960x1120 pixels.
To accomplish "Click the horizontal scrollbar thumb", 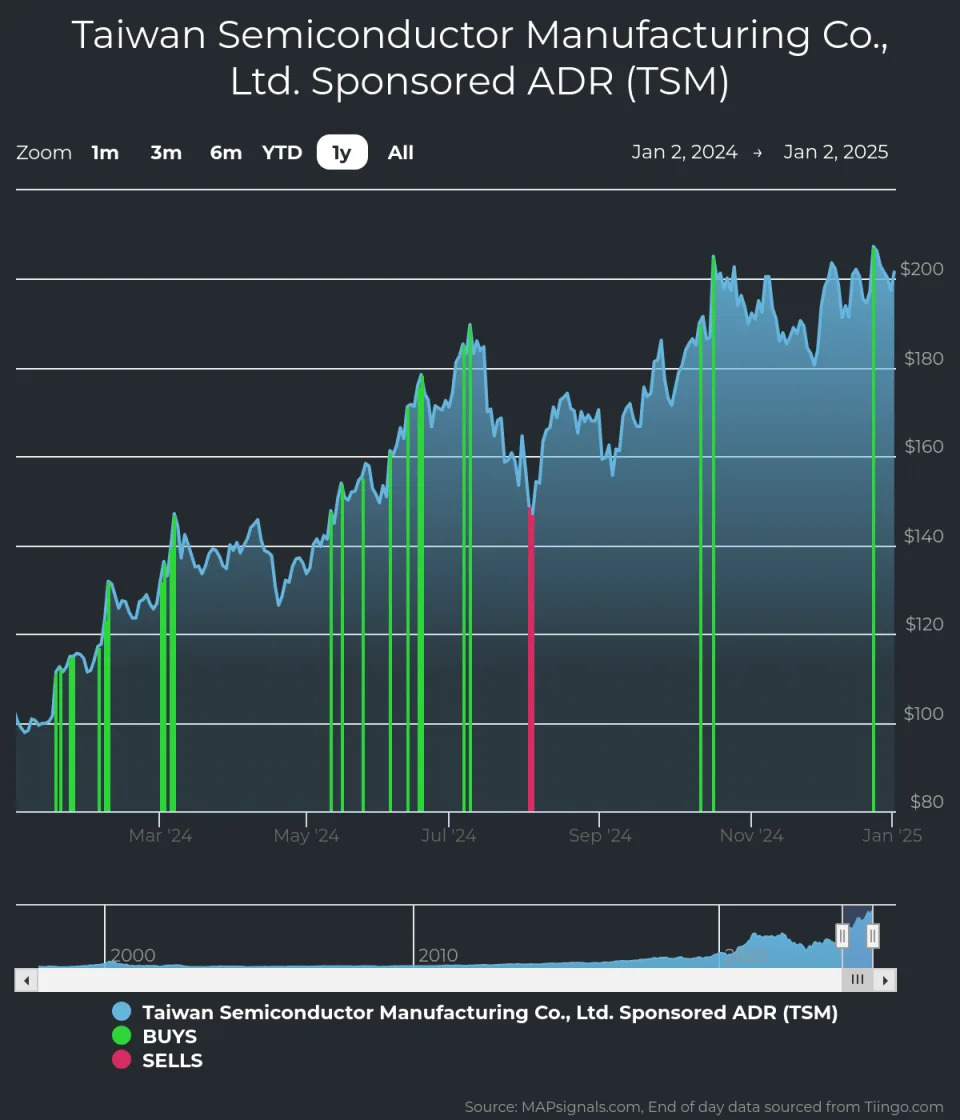I will pyautogui.click(x=857, y=980).
